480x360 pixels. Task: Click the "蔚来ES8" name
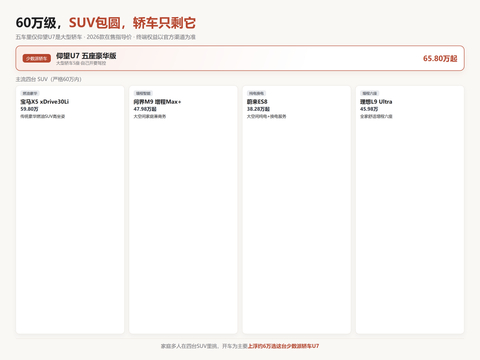[x=257, y=102]
